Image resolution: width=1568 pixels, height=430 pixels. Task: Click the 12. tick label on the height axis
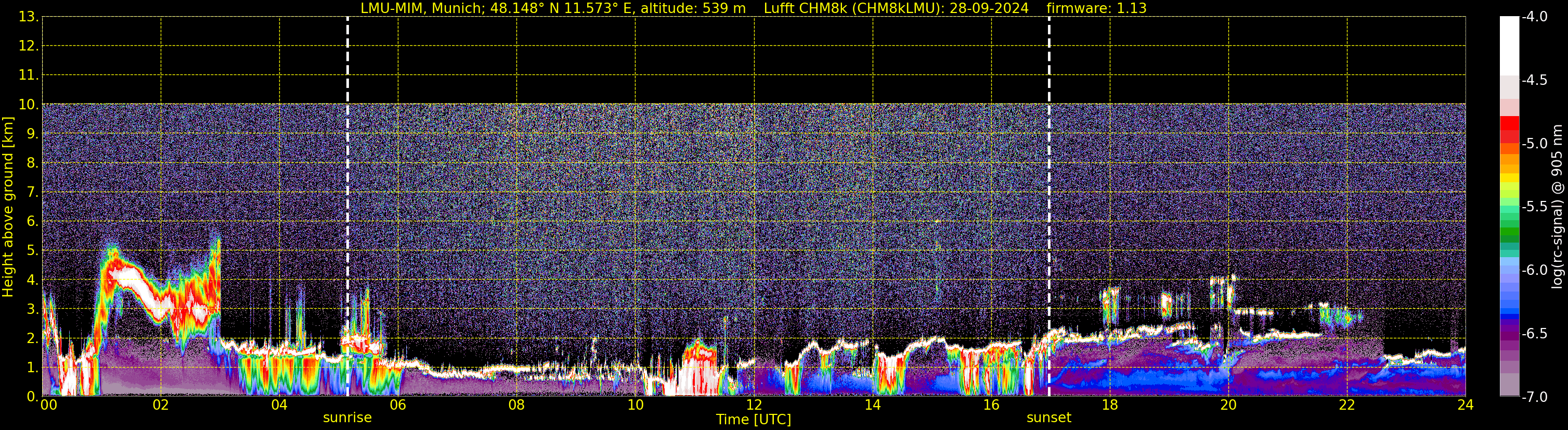pyautogui.click(x=28, y=46)
